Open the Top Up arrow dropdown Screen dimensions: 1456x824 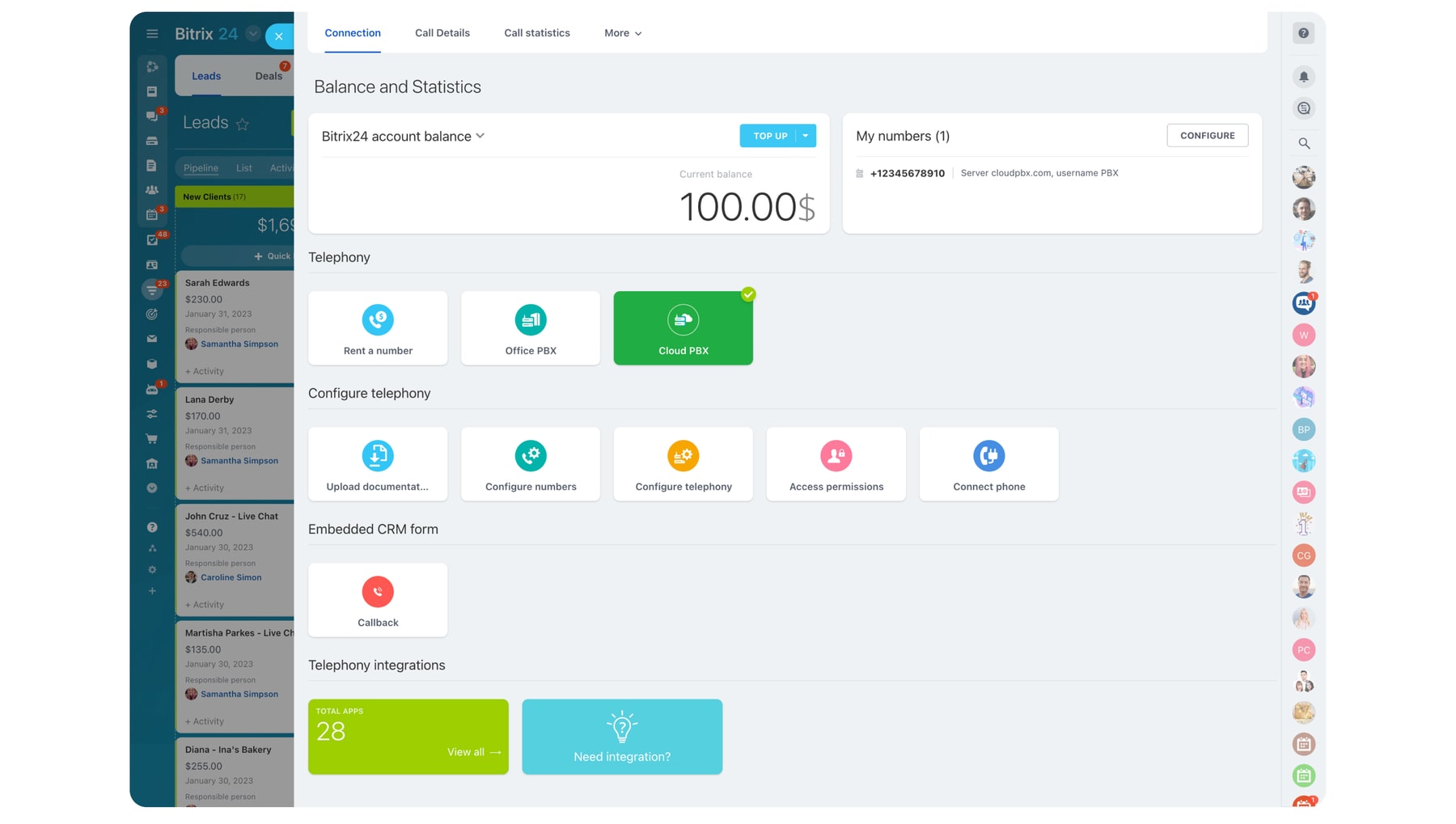806,136
